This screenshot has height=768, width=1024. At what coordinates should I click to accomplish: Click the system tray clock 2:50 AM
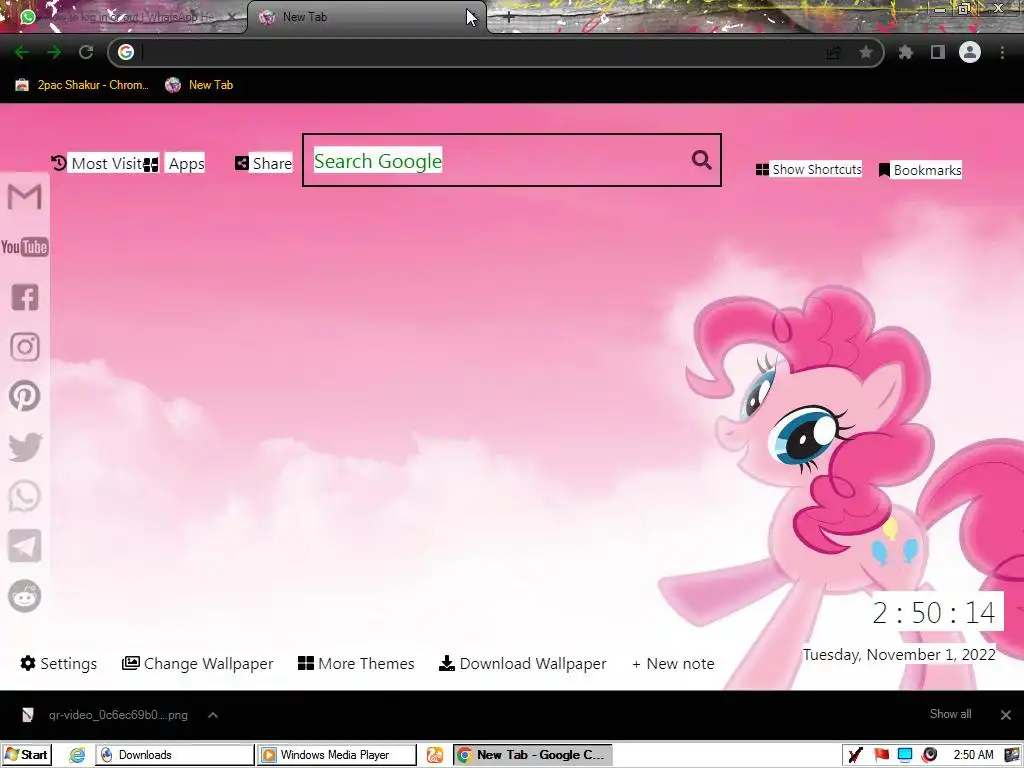[974, 755]
